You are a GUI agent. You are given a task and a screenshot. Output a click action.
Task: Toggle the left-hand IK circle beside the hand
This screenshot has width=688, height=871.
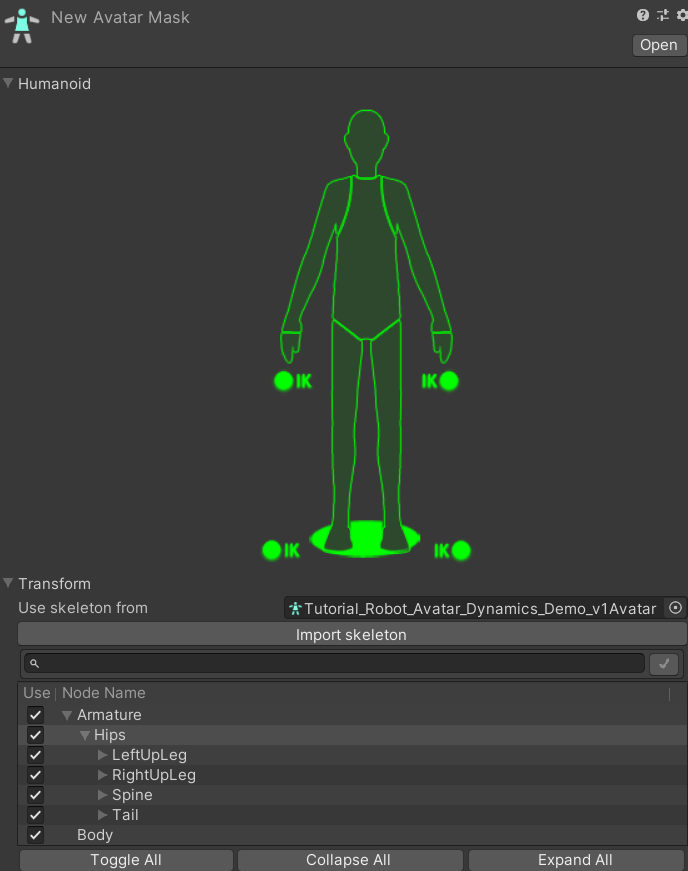[x=284, y=381]
